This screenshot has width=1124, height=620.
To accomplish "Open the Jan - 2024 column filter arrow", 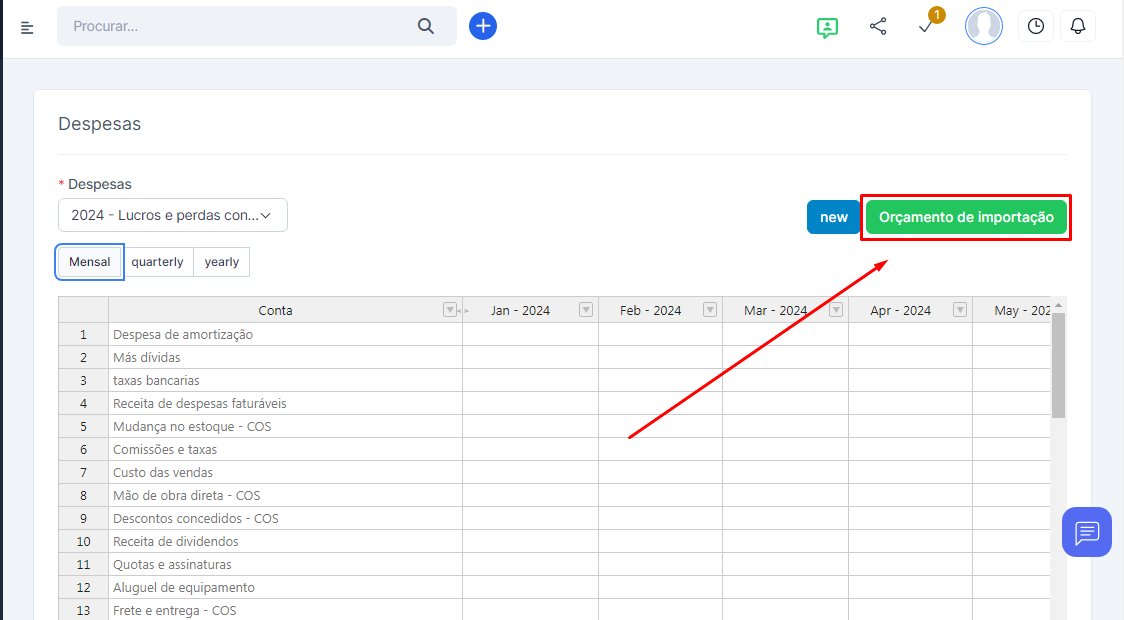I will pos(586,310).
